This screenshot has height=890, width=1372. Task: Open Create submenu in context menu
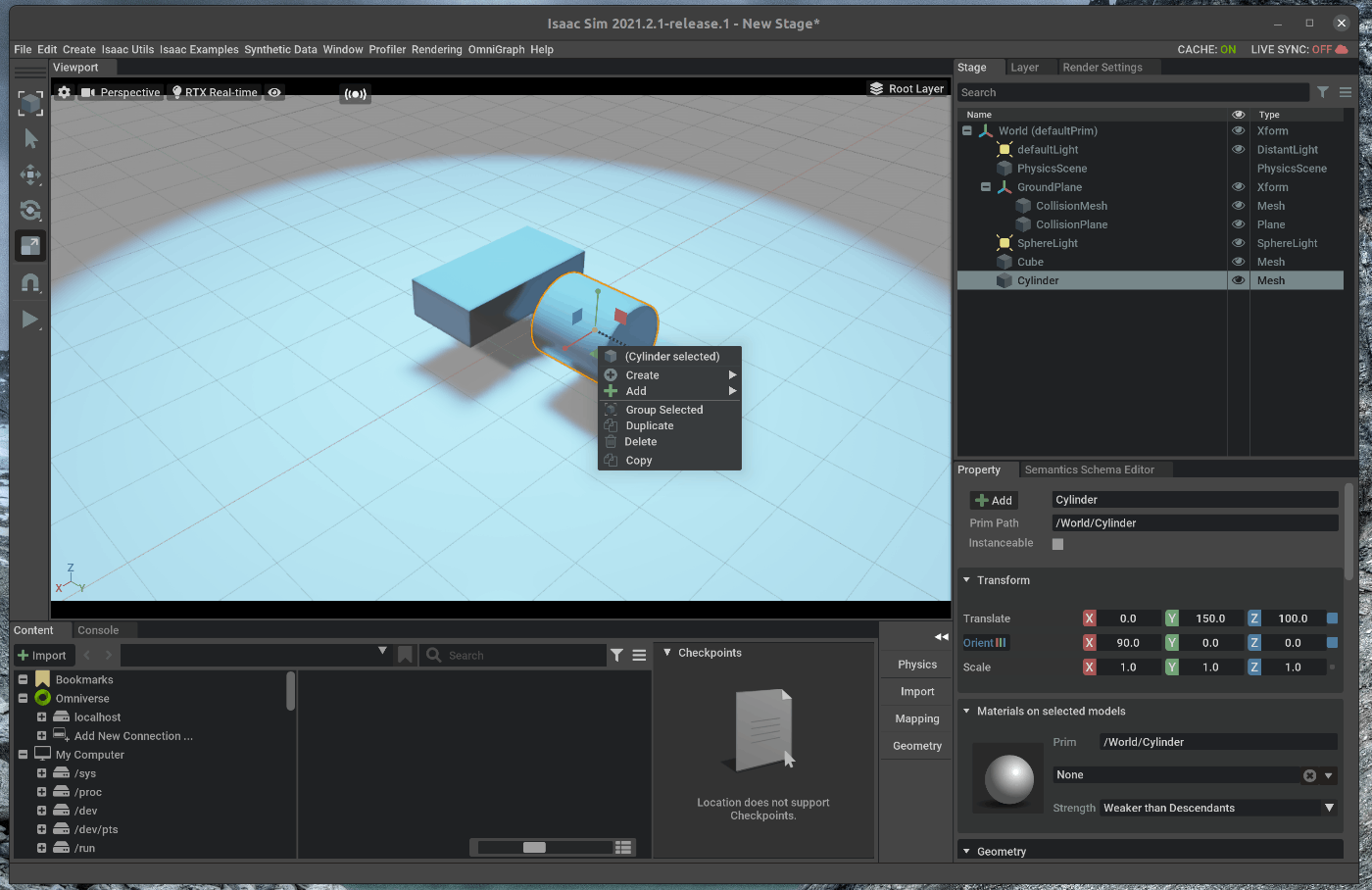pyautogui.click(x=669, y=375)
